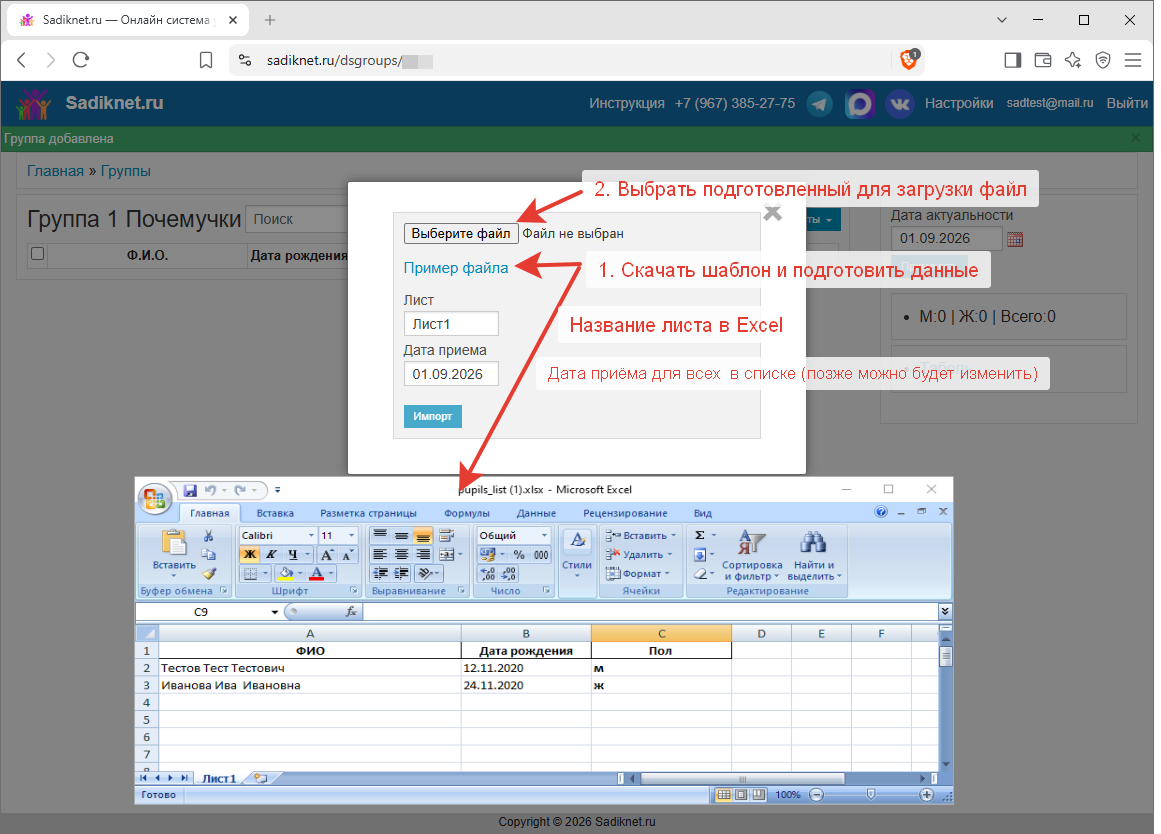Open the VK icon in site header
1161x834 pixels.
(900, 104)
